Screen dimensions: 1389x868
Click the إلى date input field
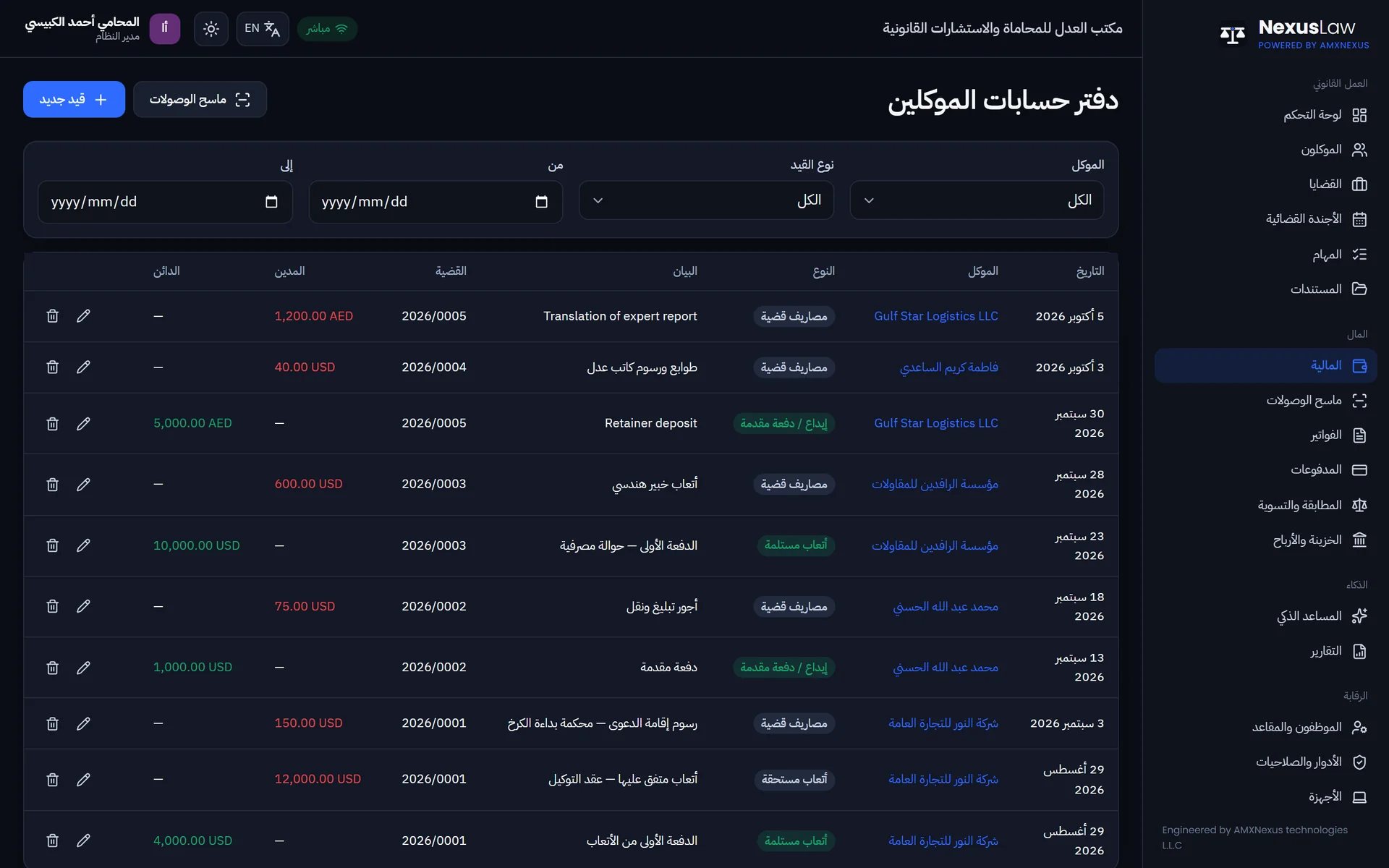coord(165,202)
